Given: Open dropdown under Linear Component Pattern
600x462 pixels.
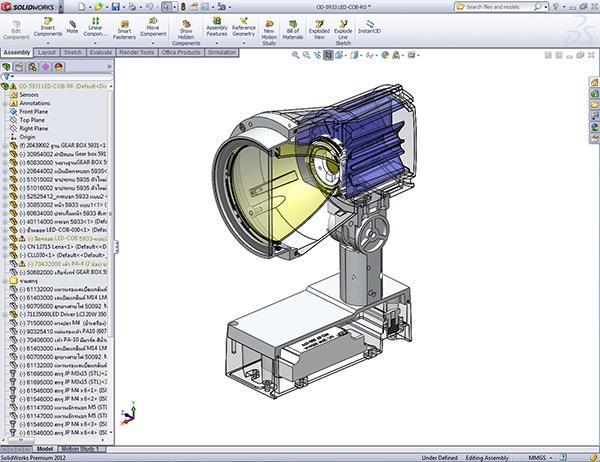Looking at the screenshot, I should [95, 43].
